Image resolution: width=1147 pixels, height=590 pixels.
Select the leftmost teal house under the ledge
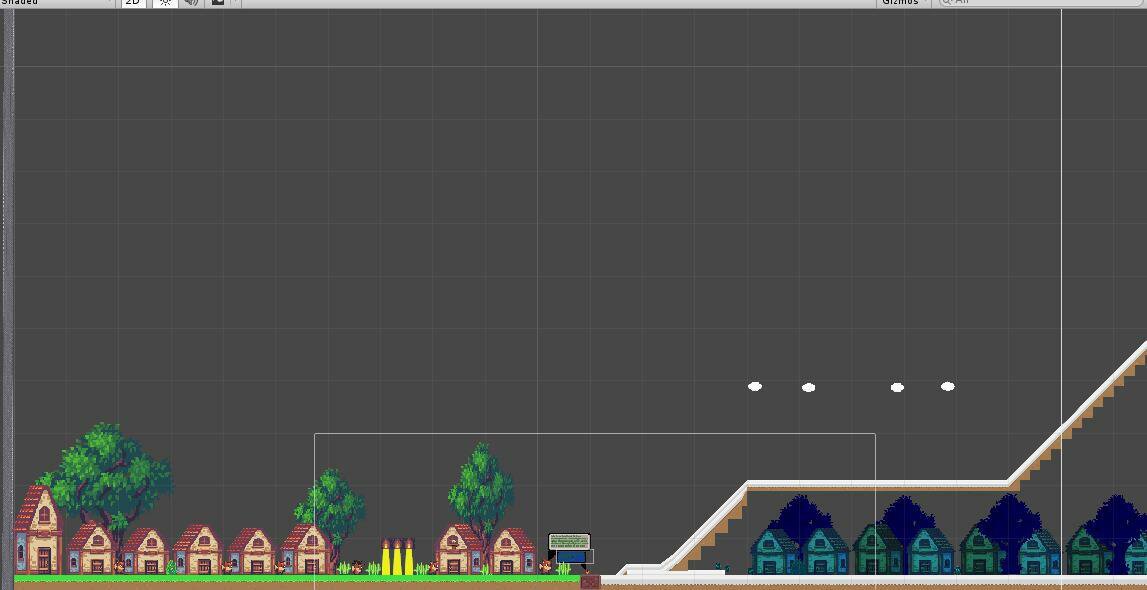coord(774,552)
